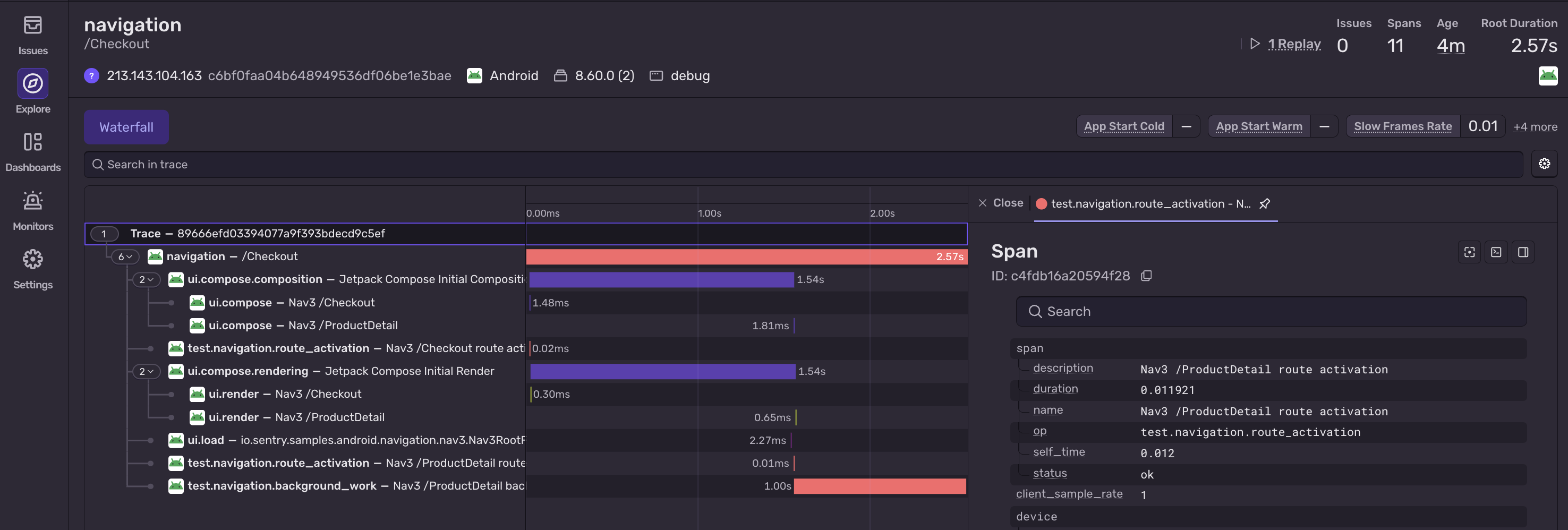Click the environment icon beside debug

pyautogui.click(x=656, y=75)
